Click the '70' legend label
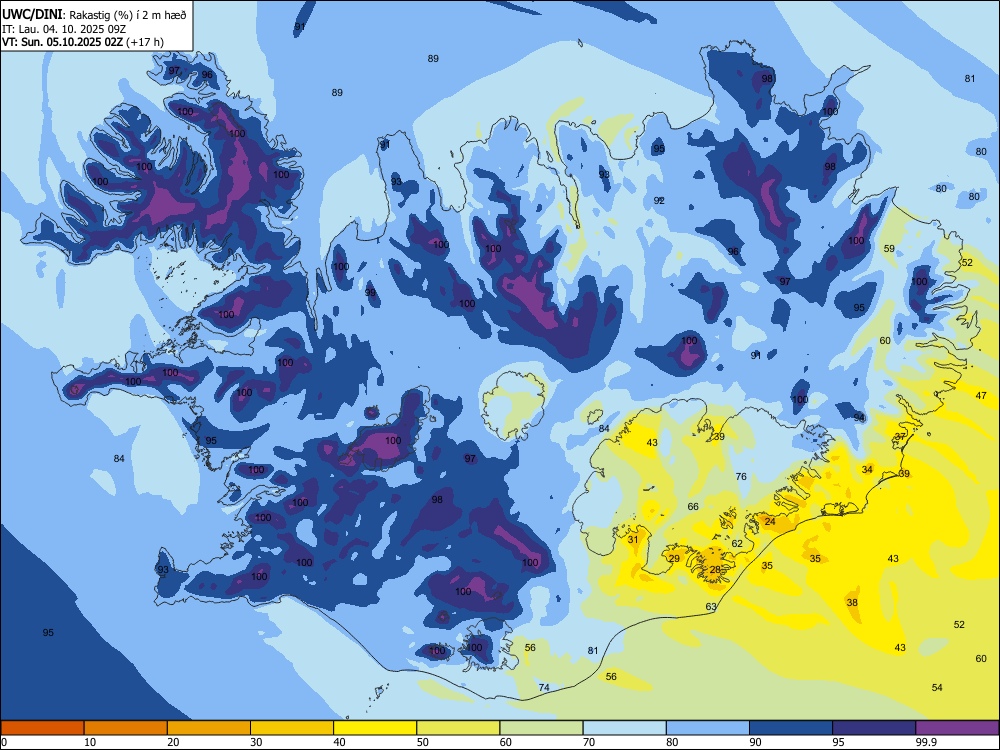 click(x=589, y=742)
